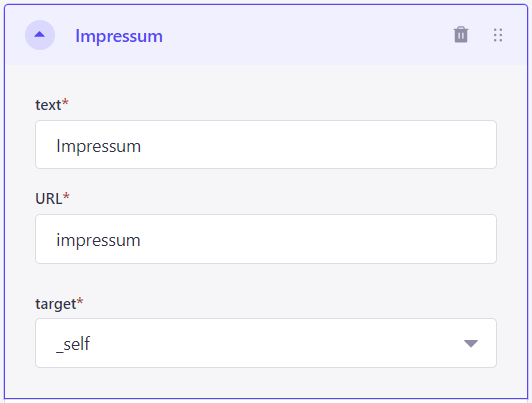Viewport: 532px width, 403px height.
Task: Click the six-dot drag handle icon
Action: point(498,35)
